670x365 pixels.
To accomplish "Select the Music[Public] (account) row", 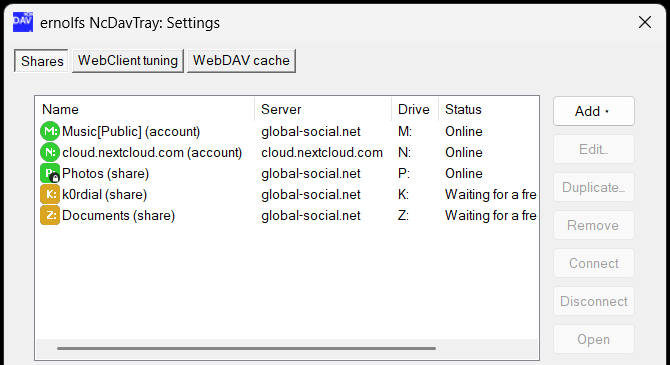I will pos(287,131).
